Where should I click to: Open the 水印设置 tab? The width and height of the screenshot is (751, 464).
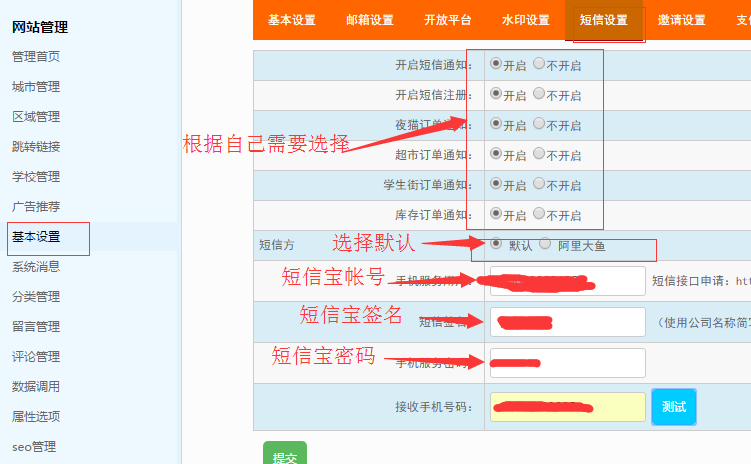pyautogui.click(x=525, y=20)
